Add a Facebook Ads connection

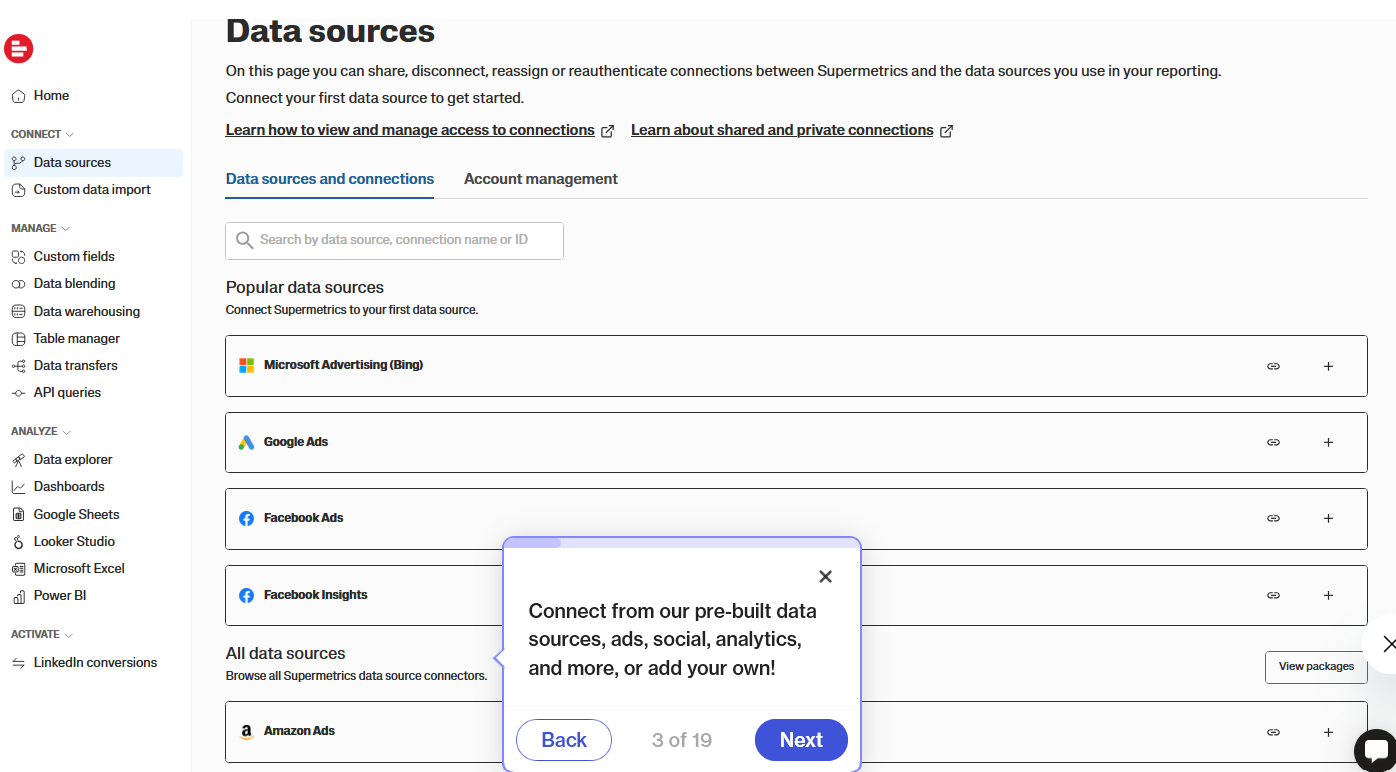(x=1328, y=518)
